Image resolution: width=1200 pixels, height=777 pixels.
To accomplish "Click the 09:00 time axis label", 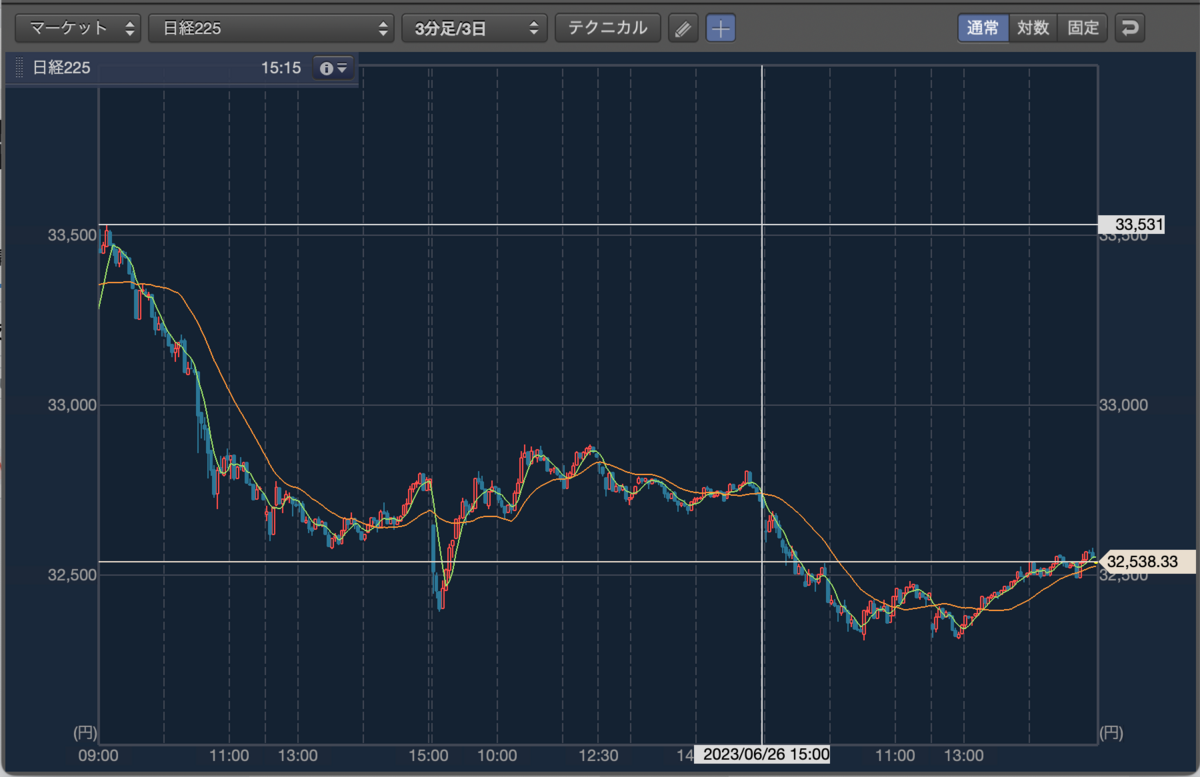I will pos(98,755).
